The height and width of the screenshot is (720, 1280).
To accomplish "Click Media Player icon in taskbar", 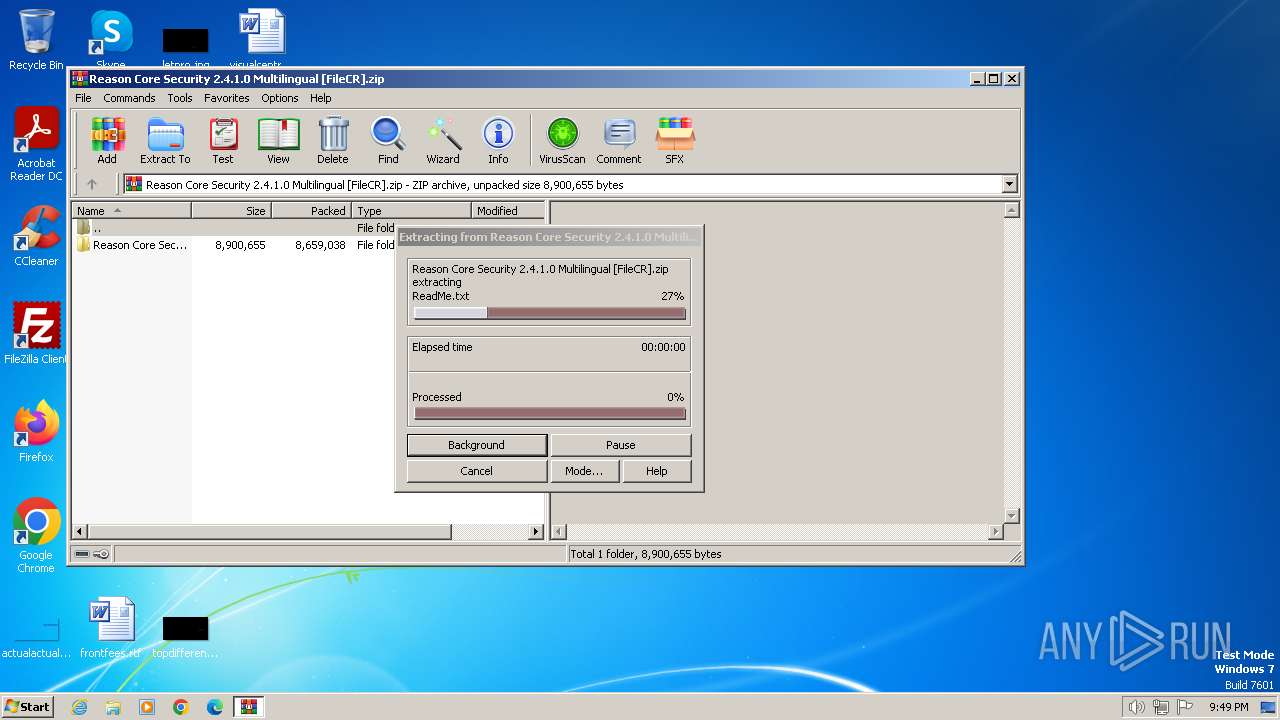I will 147,707.
